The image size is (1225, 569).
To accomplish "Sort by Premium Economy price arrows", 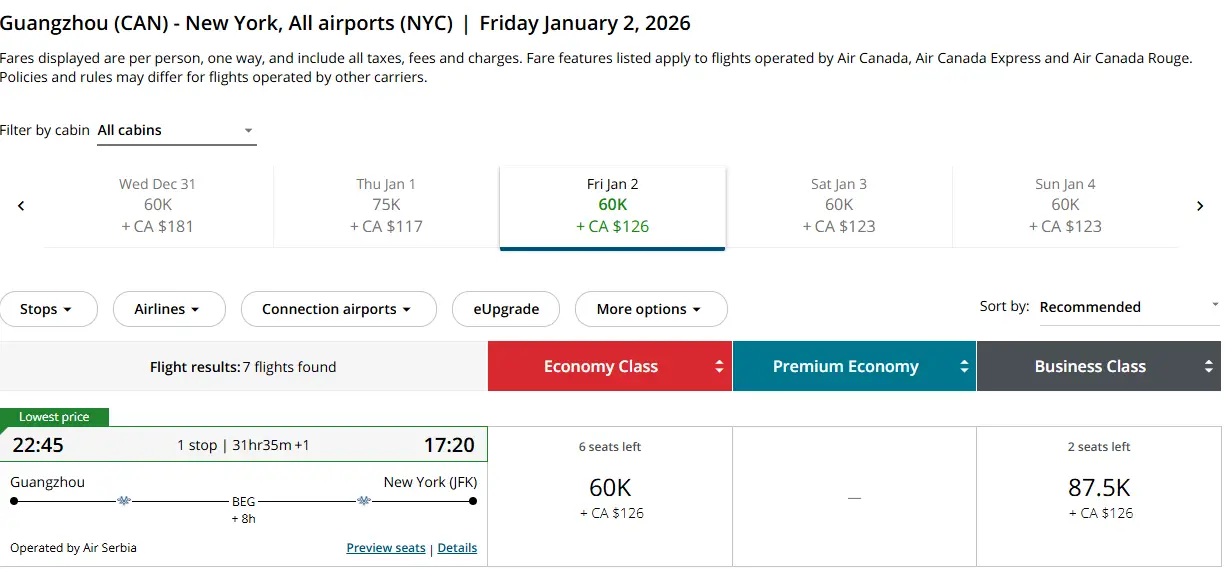I will click(x=964, y=367).
